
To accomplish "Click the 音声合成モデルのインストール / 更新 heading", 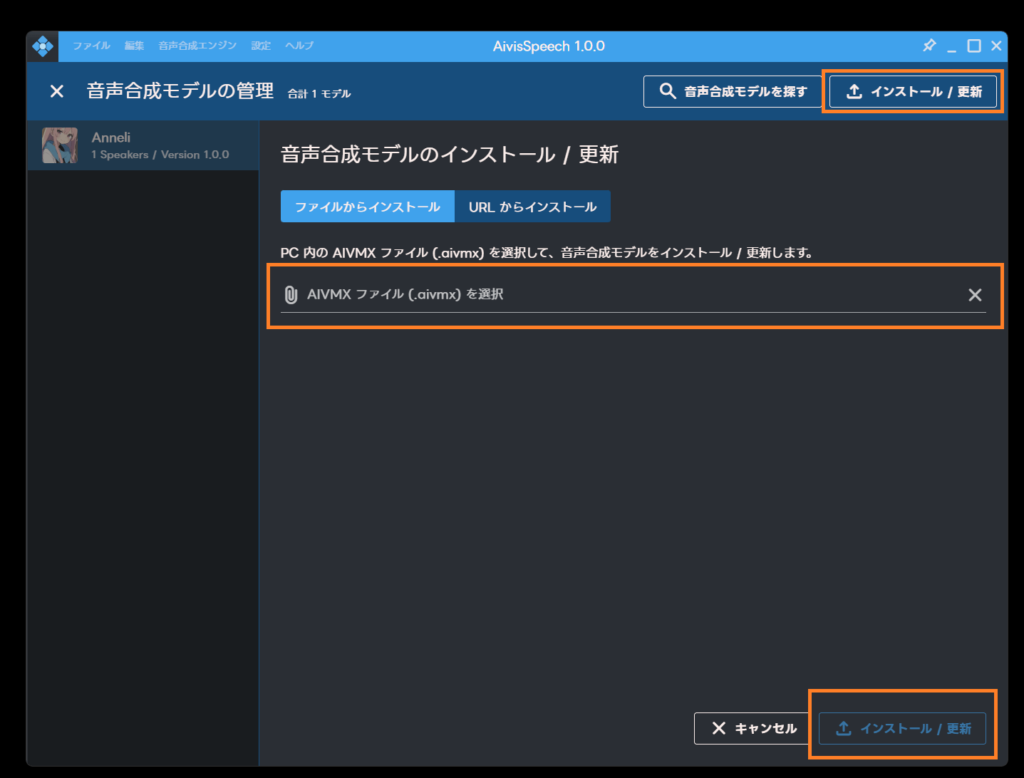I will coord(449,155).
